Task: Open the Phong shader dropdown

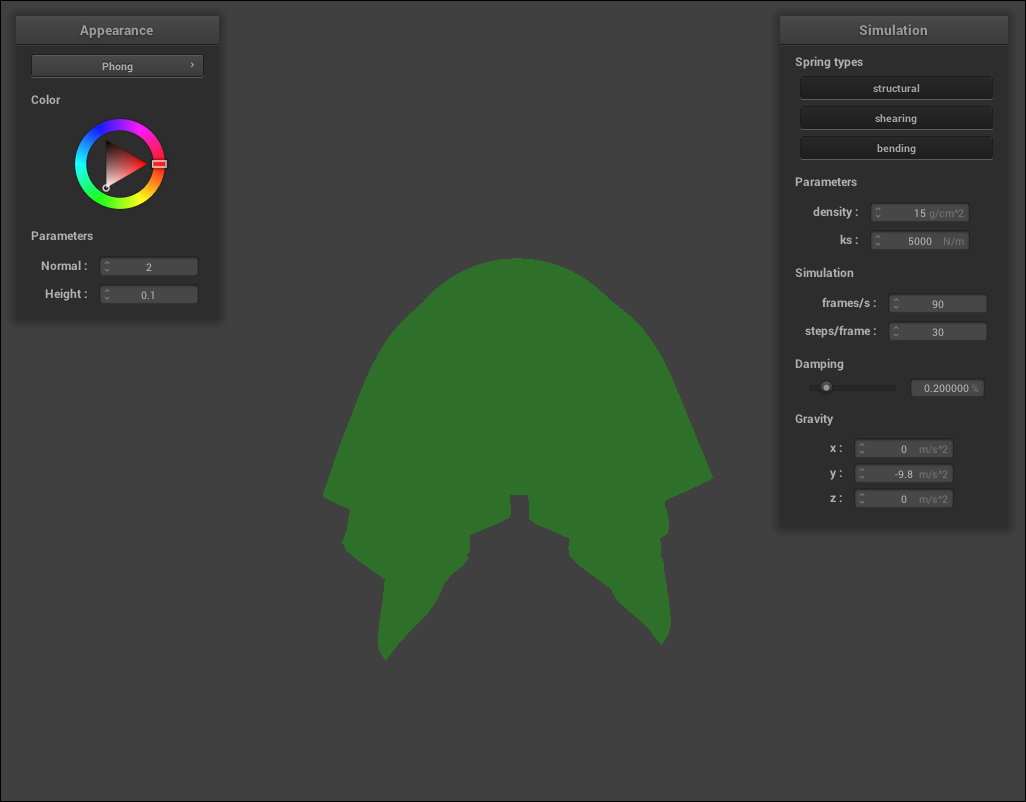Action: tap(117, 66)
